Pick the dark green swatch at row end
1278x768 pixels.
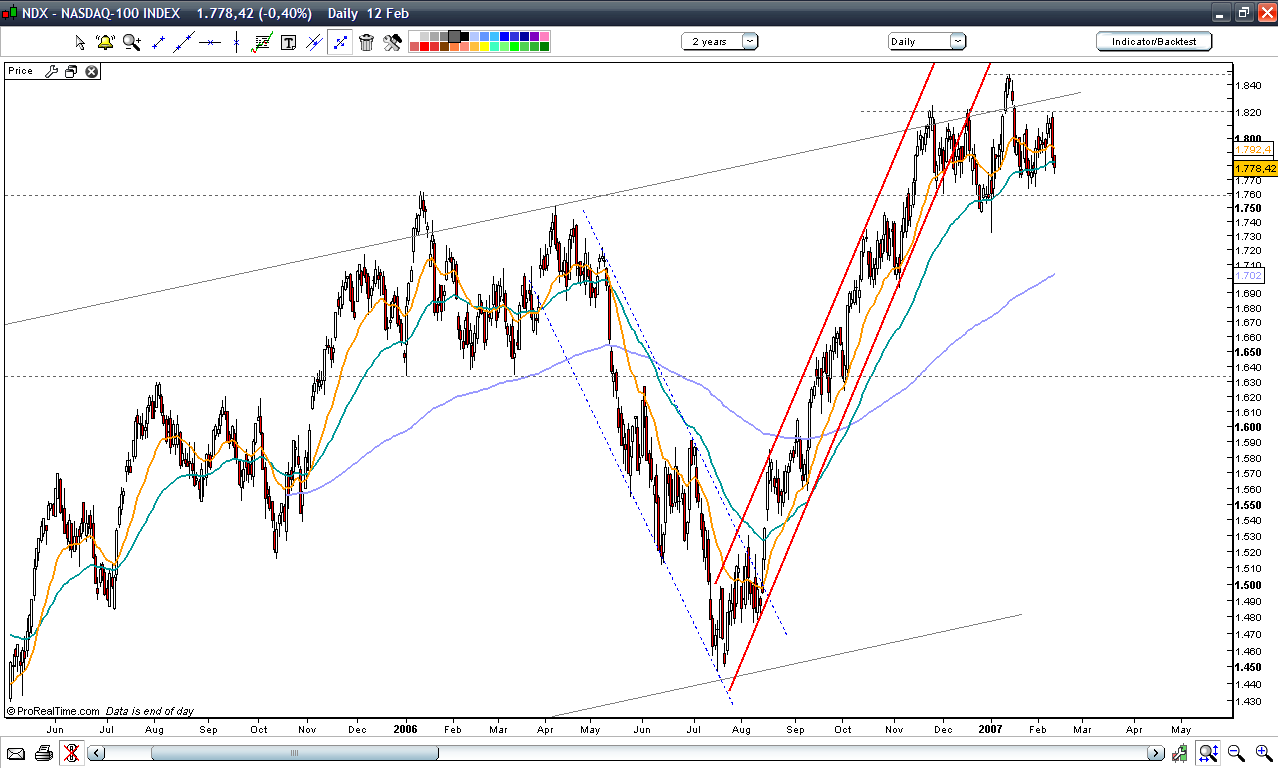coord(544,47)
